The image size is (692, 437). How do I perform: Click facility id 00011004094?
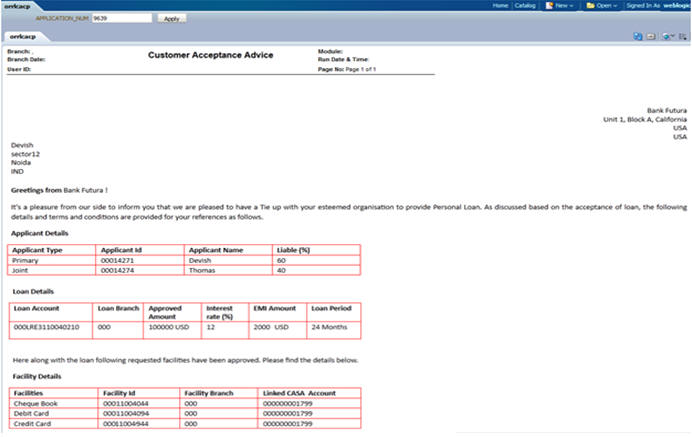pos(126,414)
